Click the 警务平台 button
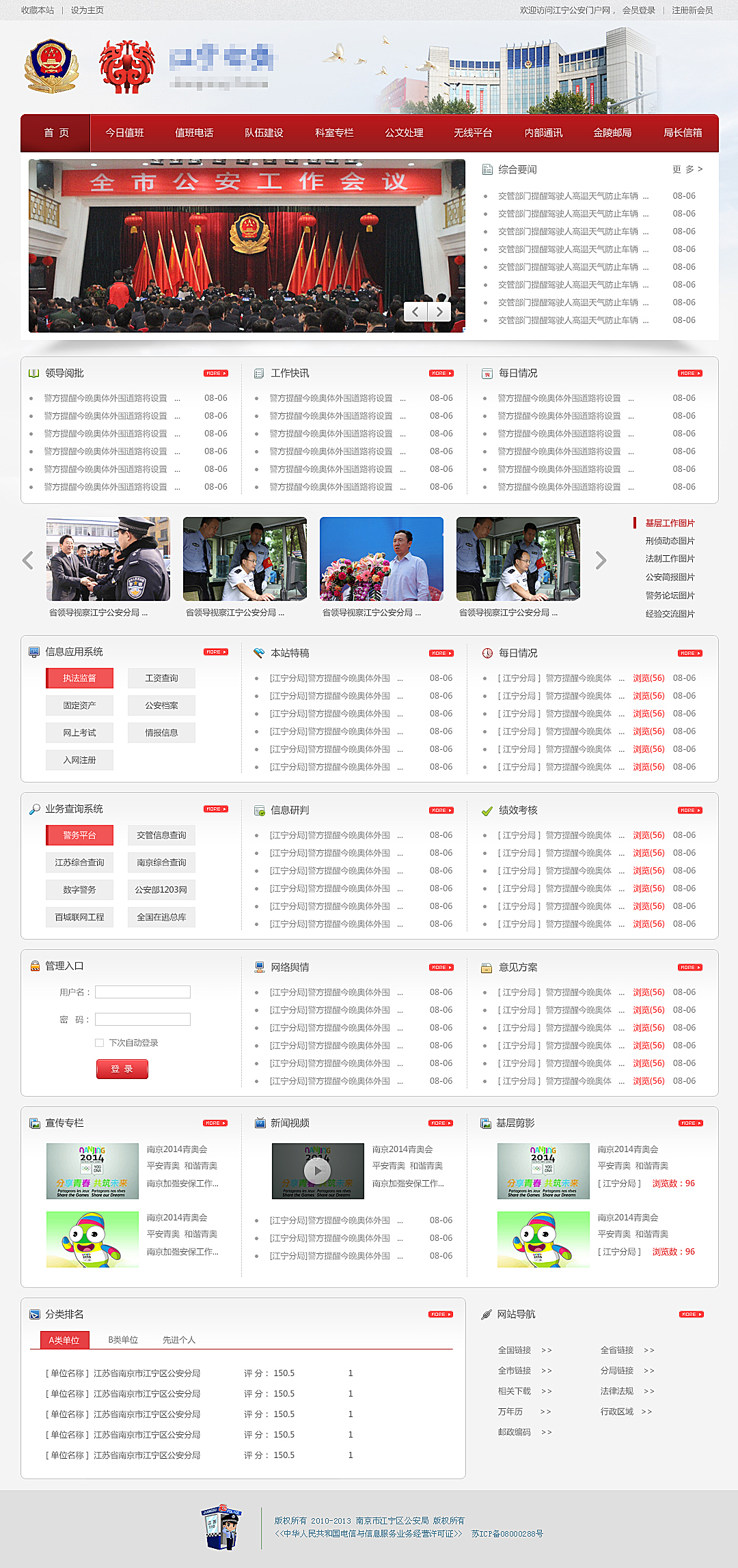This screenshot has width=738, height=1568. pos(80,835)
